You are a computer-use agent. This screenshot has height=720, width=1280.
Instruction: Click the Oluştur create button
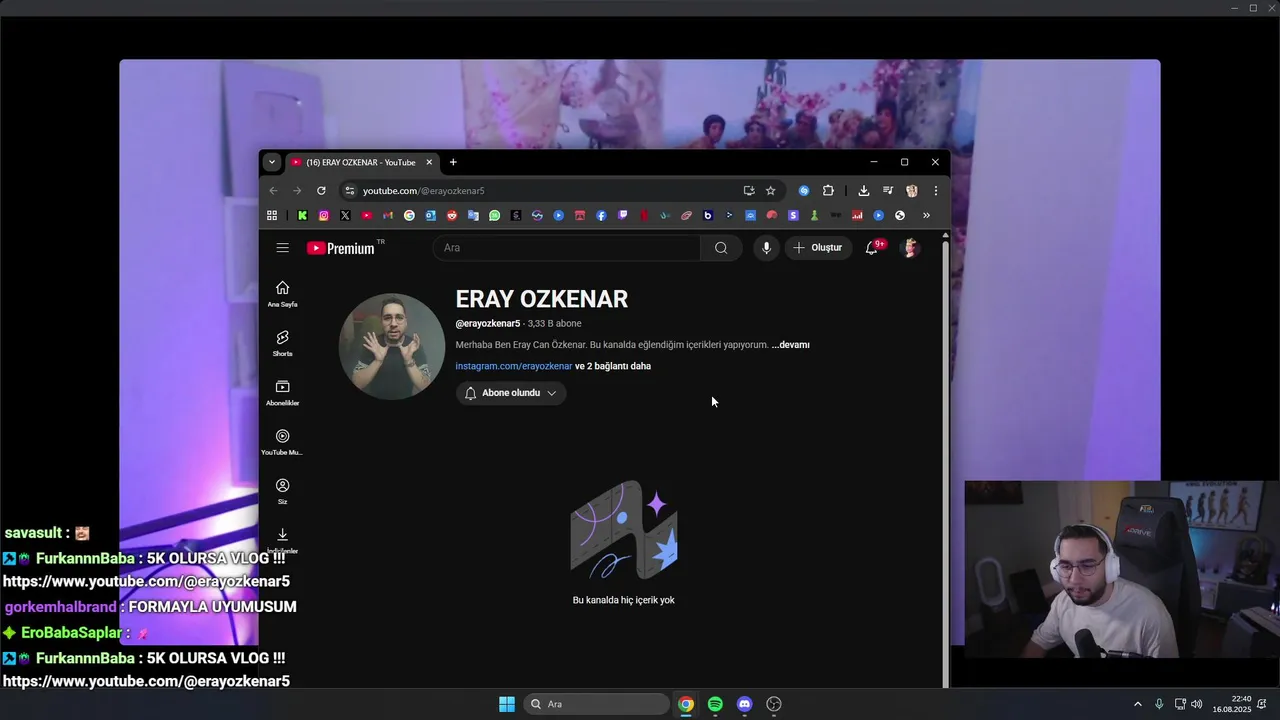tap(818, 248)
